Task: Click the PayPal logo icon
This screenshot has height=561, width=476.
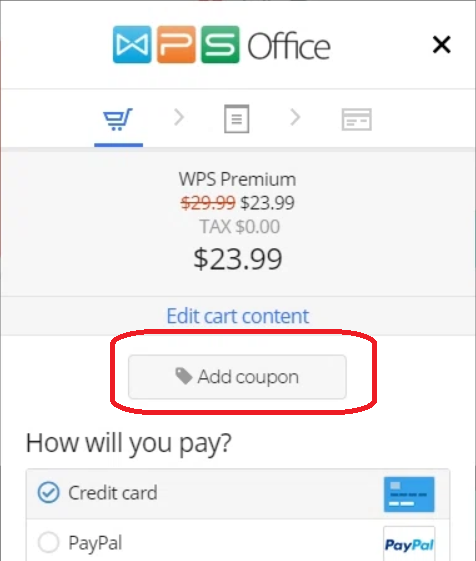Action: pyautogui.click(x=409, y=544)
